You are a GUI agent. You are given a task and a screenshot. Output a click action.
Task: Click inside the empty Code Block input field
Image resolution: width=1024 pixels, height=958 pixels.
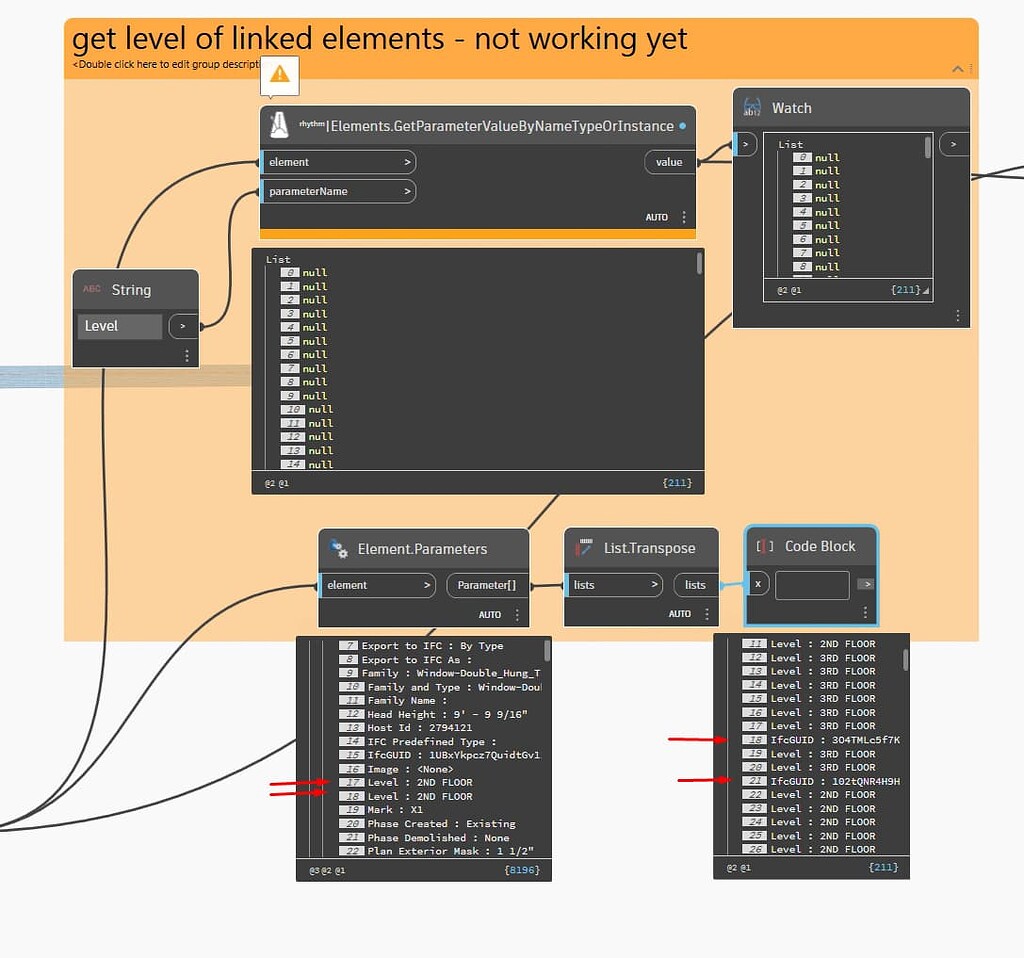coord(811,585)
